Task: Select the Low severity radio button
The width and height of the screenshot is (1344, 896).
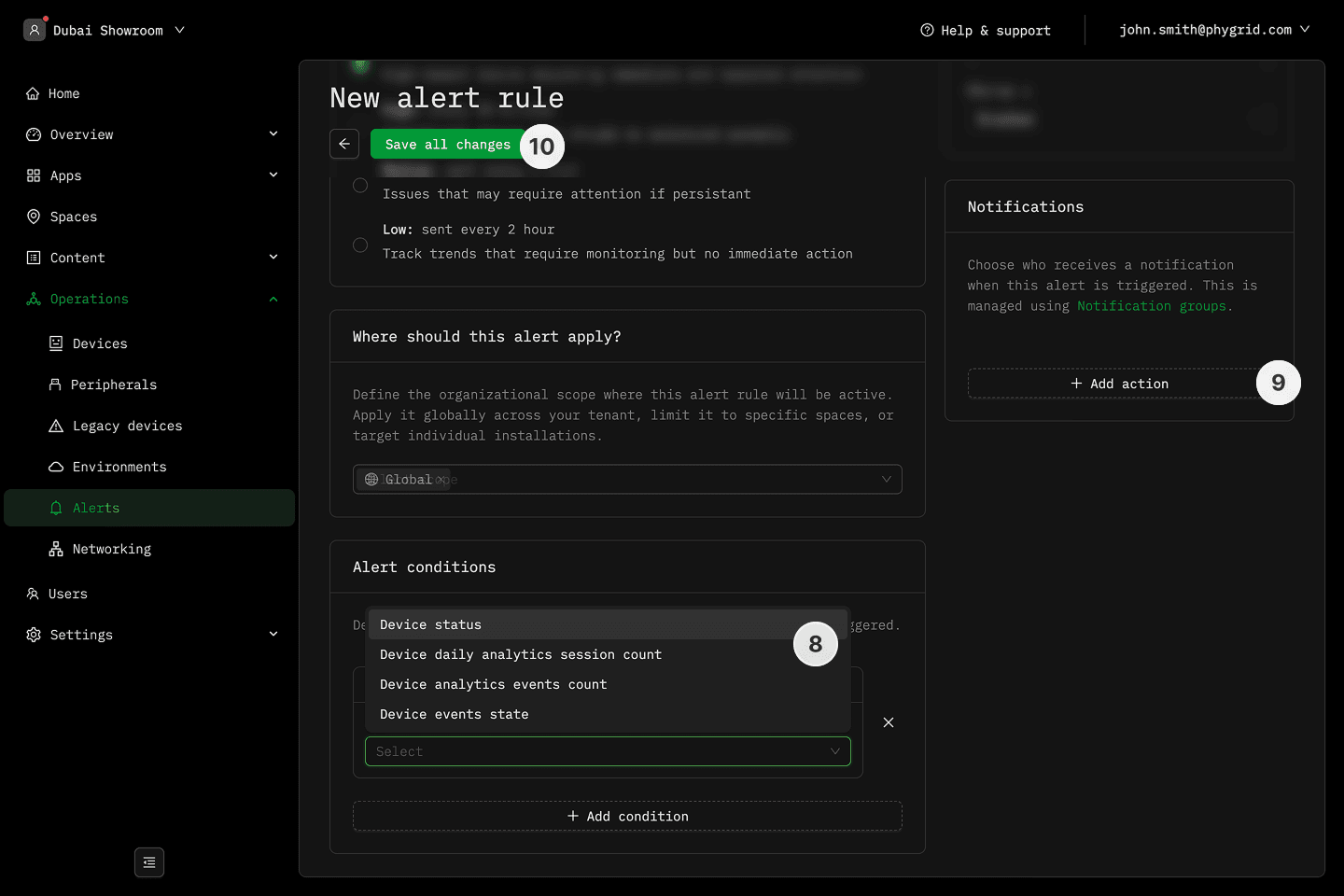Action: (x=360, y=245)
